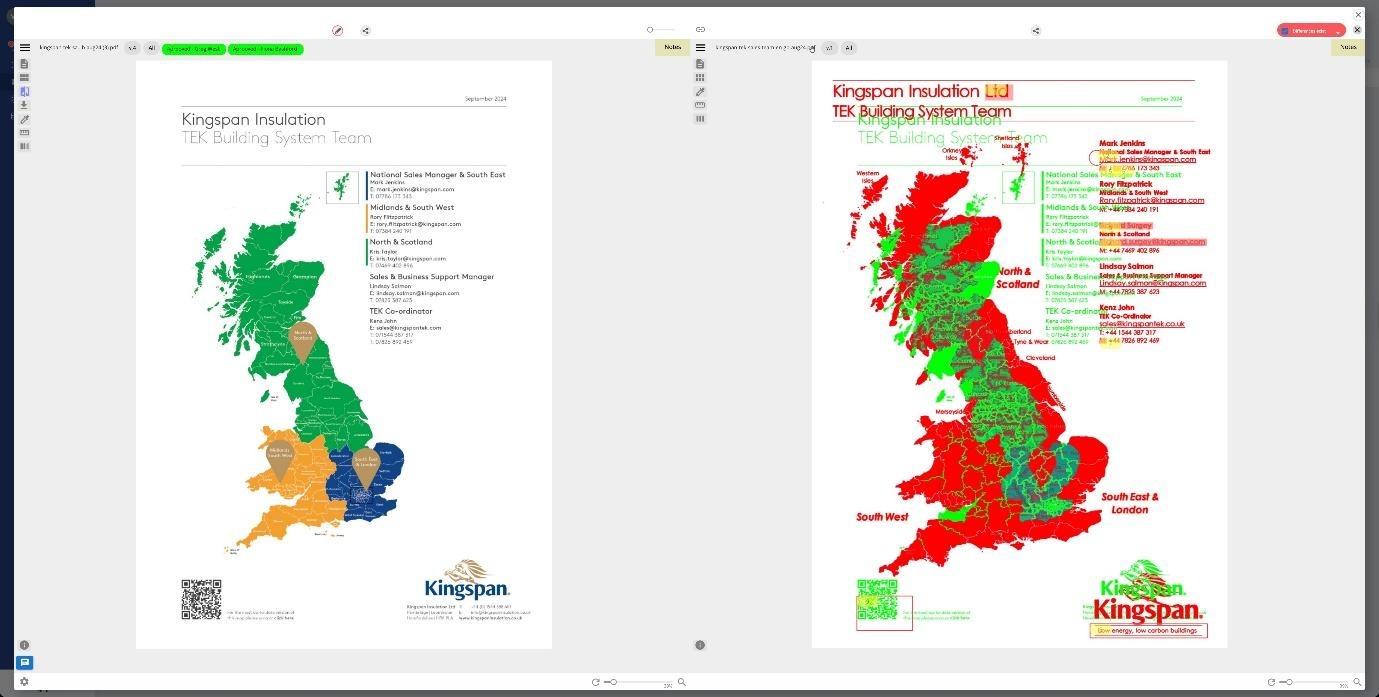The width and height of the screenshot is (1379, 697).
Task: Close the comparison with the round X beside dropdown
Action: 1357,30
